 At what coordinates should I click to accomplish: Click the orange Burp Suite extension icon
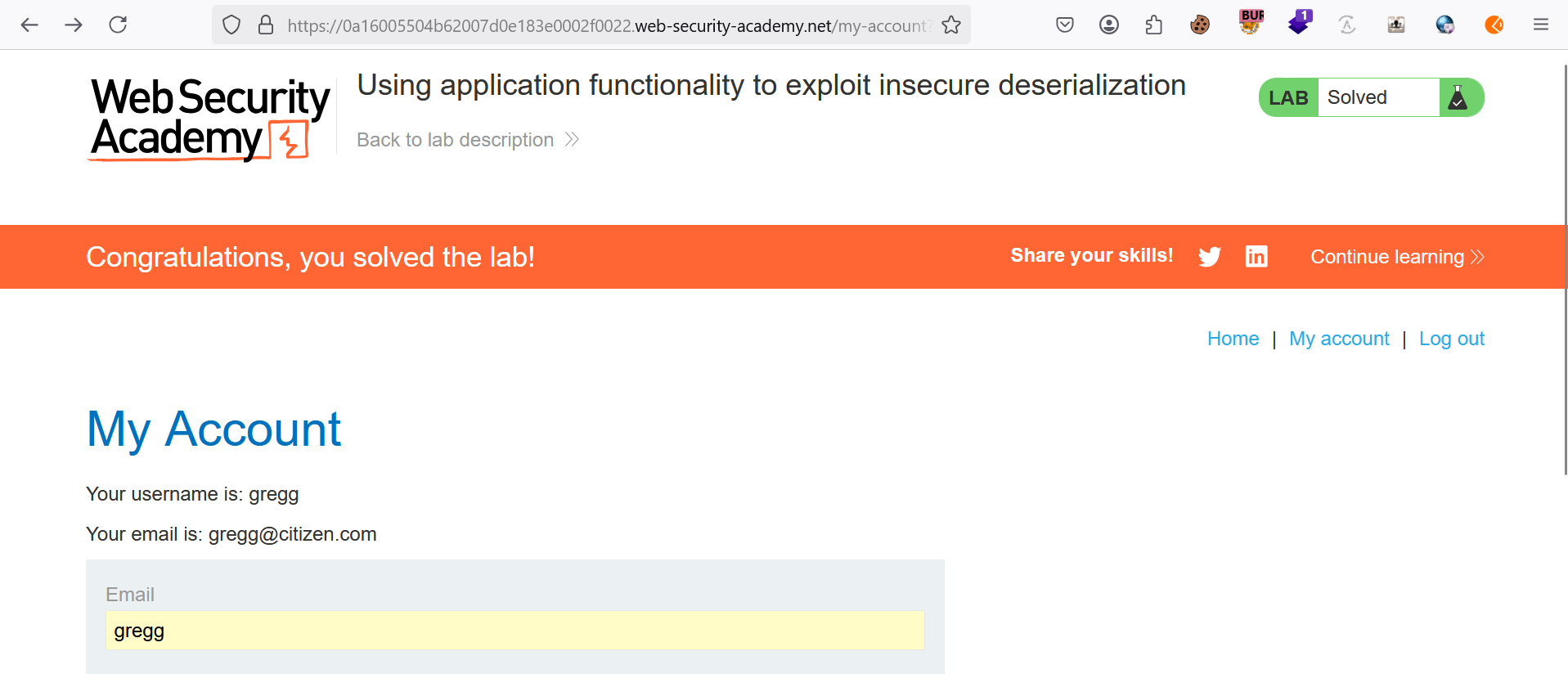tap(1494, 25)
